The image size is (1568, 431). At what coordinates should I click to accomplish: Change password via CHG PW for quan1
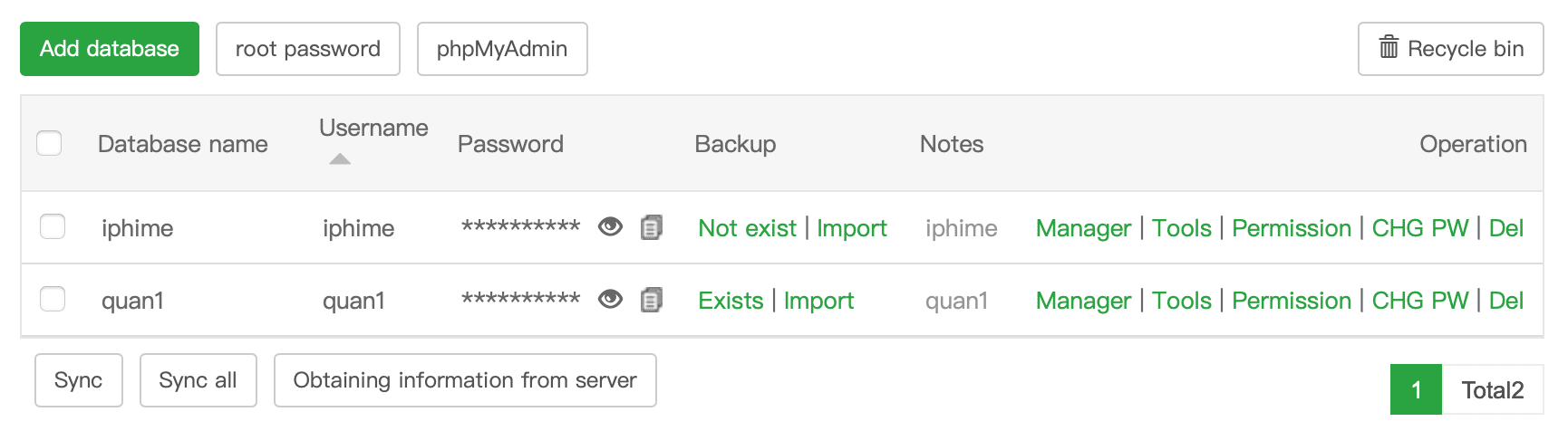tap(1420, 301)
